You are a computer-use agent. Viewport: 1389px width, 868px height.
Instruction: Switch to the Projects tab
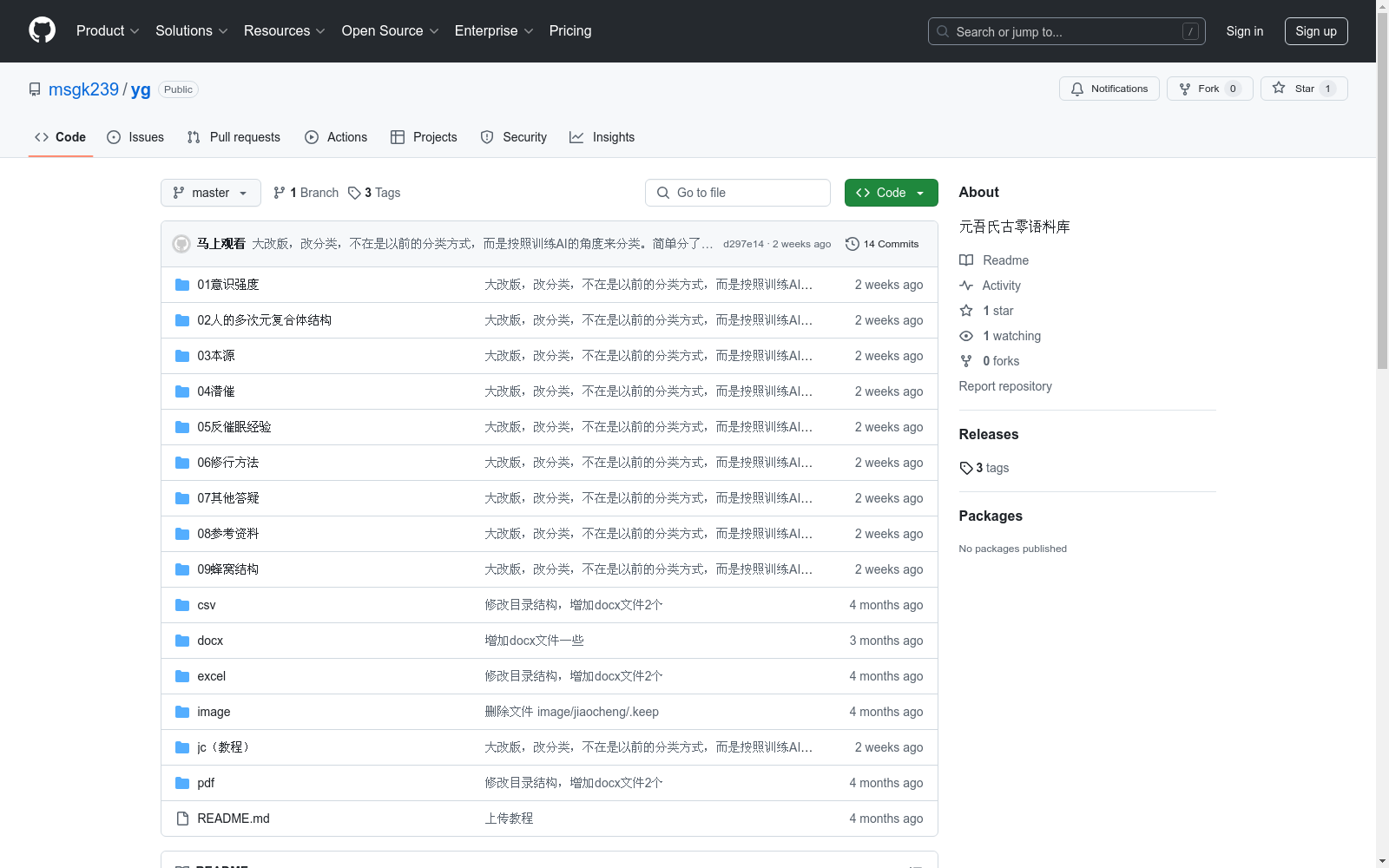click(424, 137)
